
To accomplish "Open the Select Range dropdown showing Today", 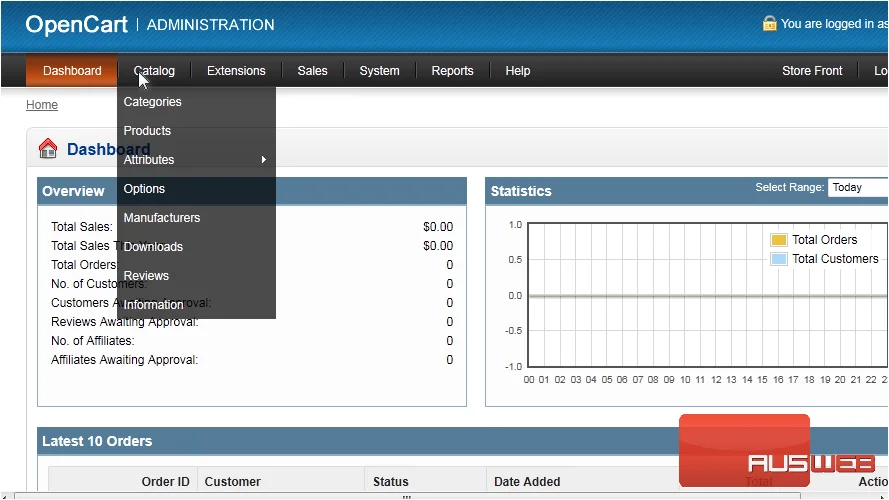I will (858, 188).
